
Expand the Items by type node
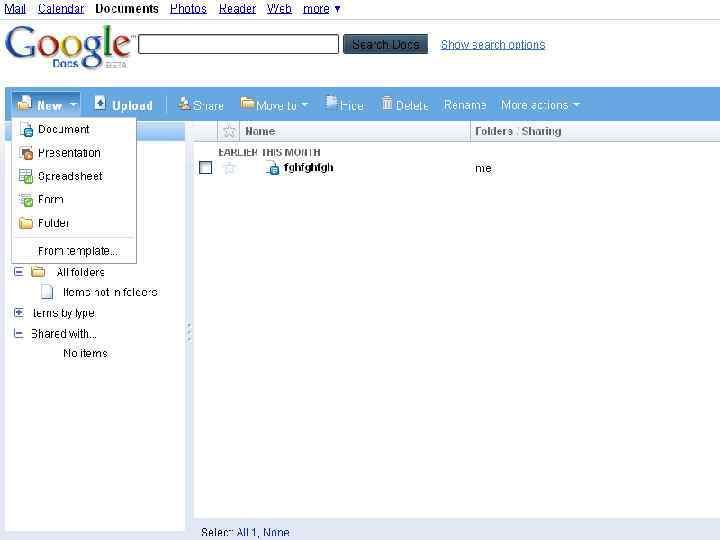coord(18,313)
